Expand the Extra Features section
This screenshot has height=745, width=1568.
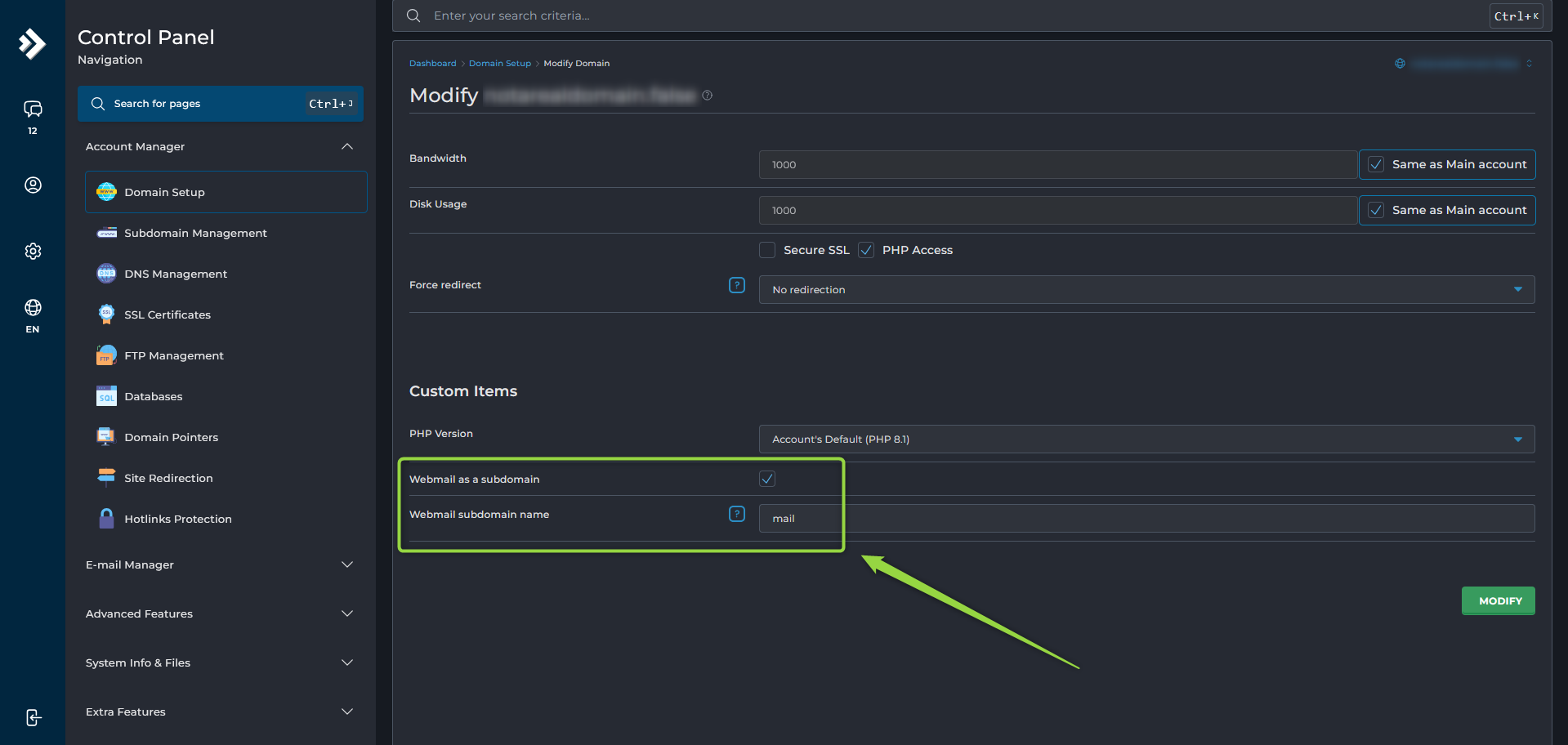point(221,712)
